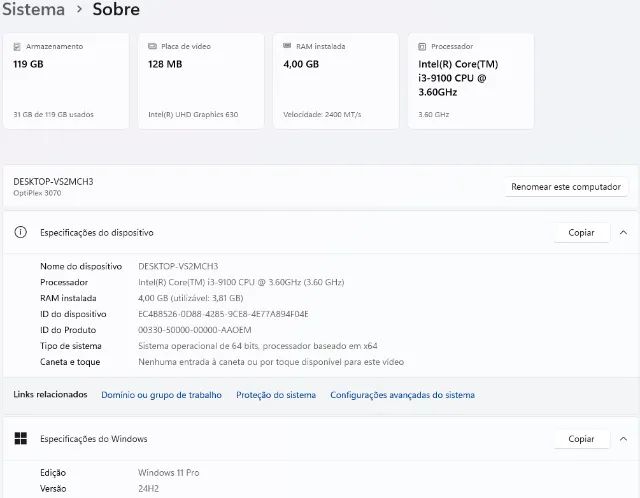Copy the device specifications with Copiar
This screenshot has height=498, width=640.
pyautogui.click(x=581, y=232)
